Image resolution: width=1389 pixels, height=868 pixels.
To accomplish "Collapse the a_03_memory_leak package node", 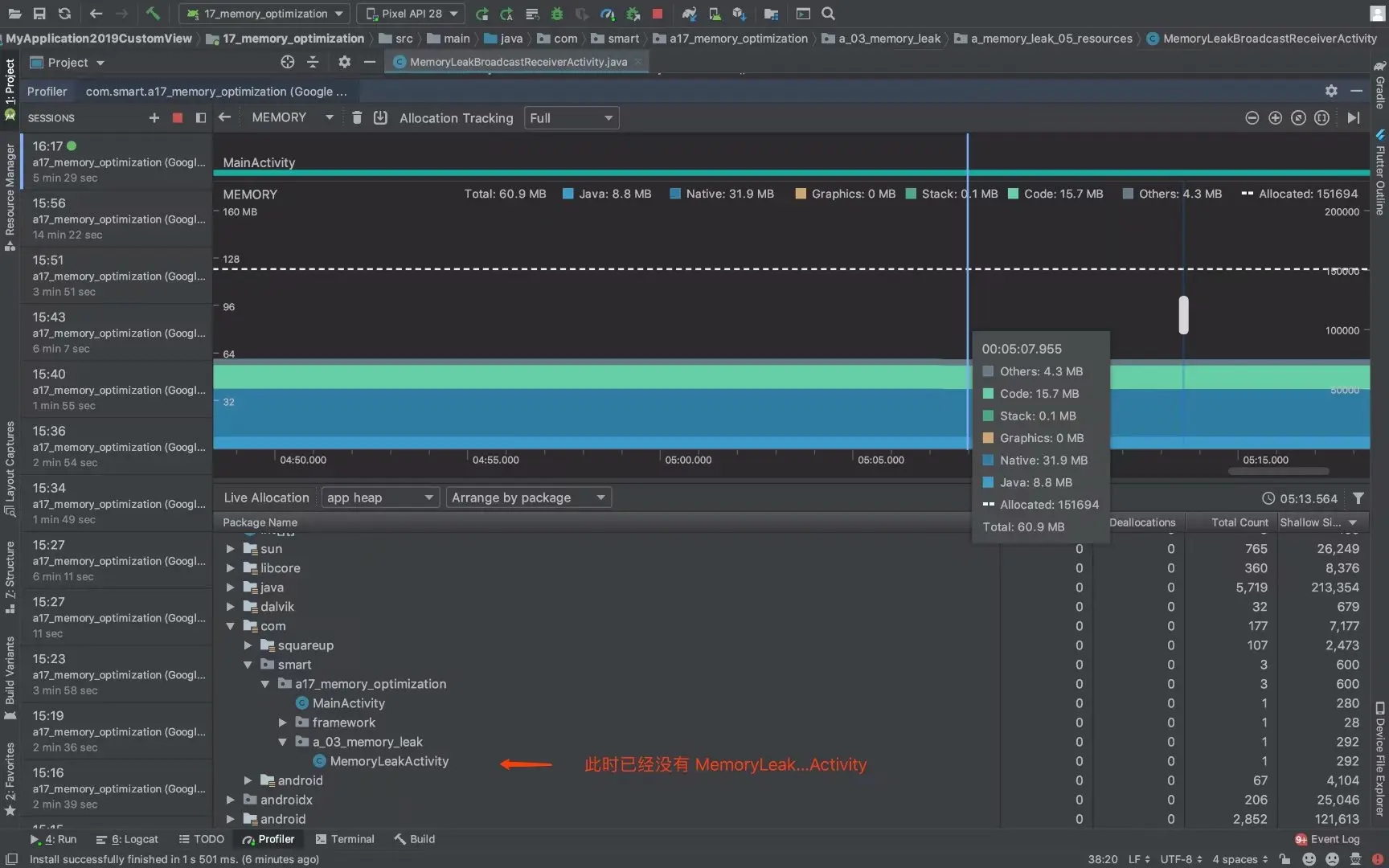I will (x=283, y=742).
